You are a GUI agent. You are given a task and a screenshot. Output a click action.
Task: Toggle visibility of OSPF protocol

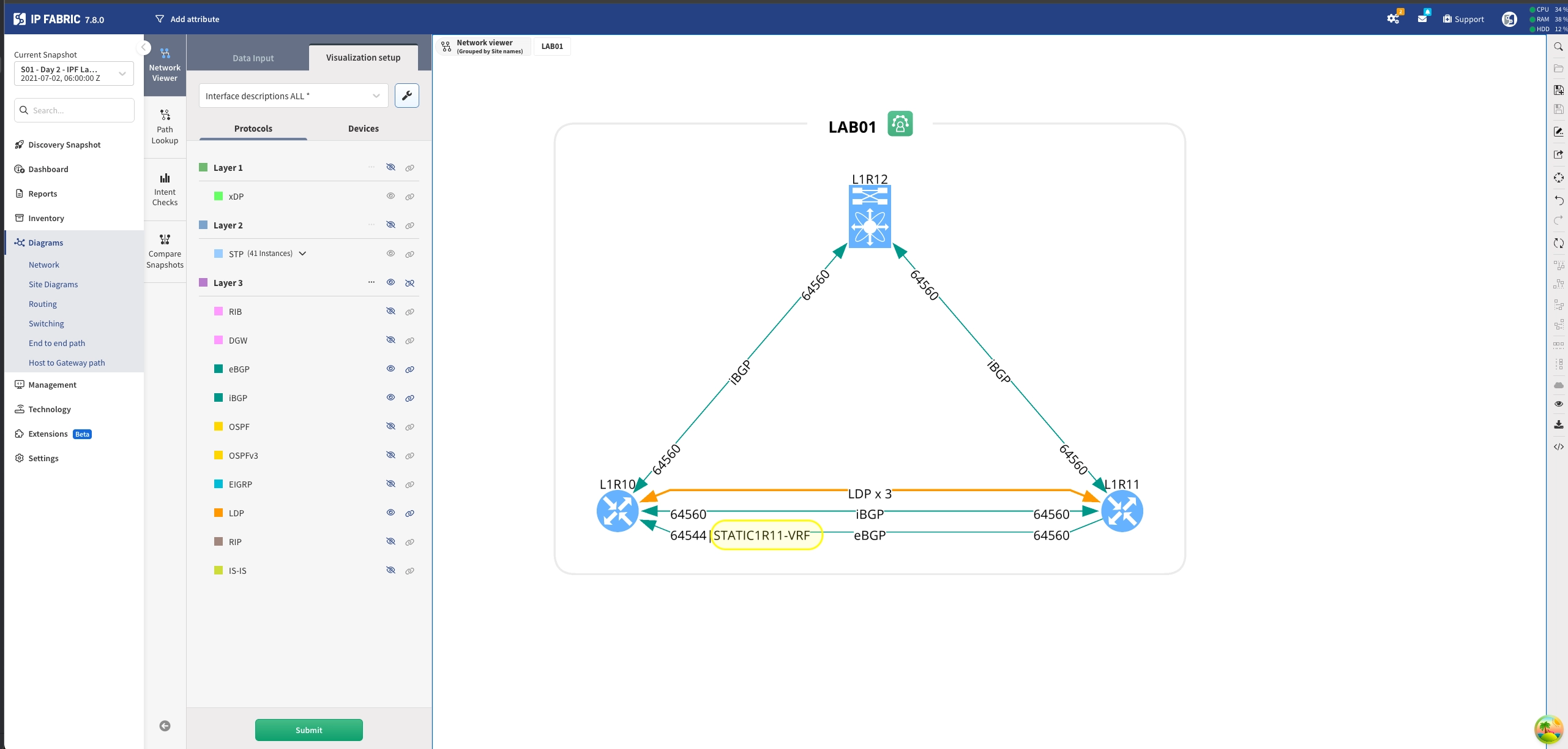[x=390, y=426]
